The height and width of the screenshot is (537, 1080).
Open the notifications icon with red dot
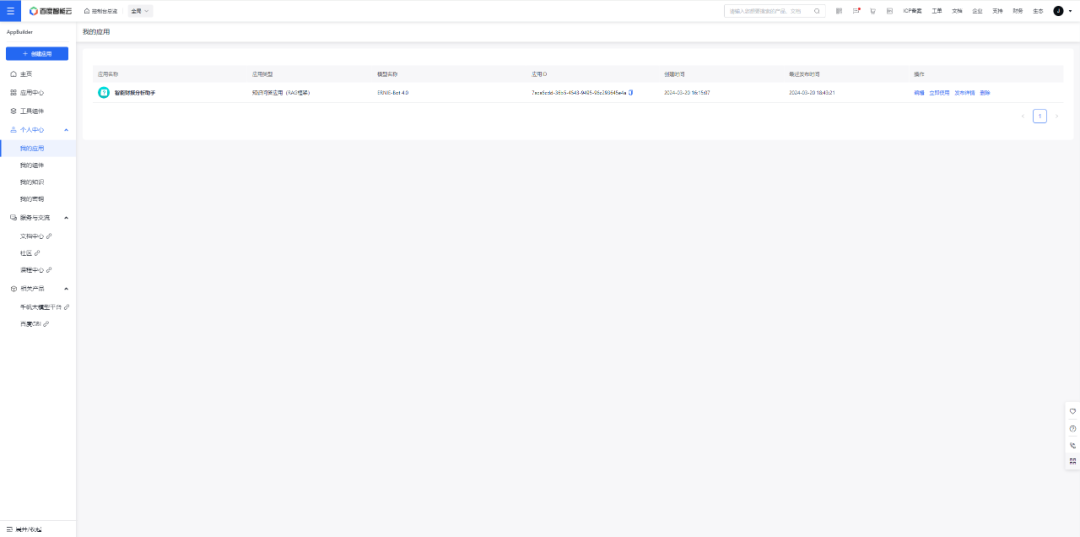coord(856,11)
